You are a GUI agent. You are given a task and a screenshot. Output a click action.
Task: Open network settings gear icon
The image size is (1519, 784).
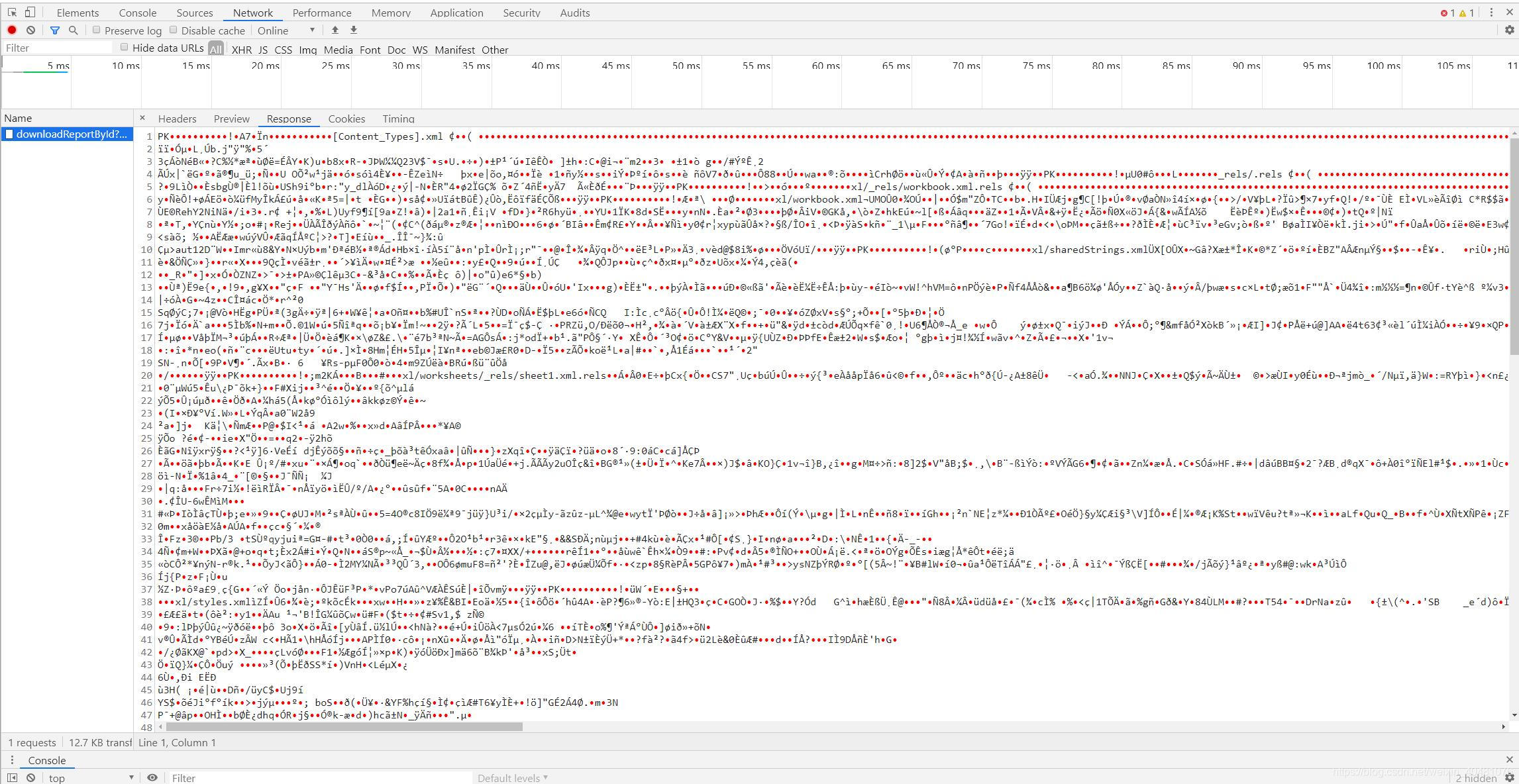[1510, 30]
